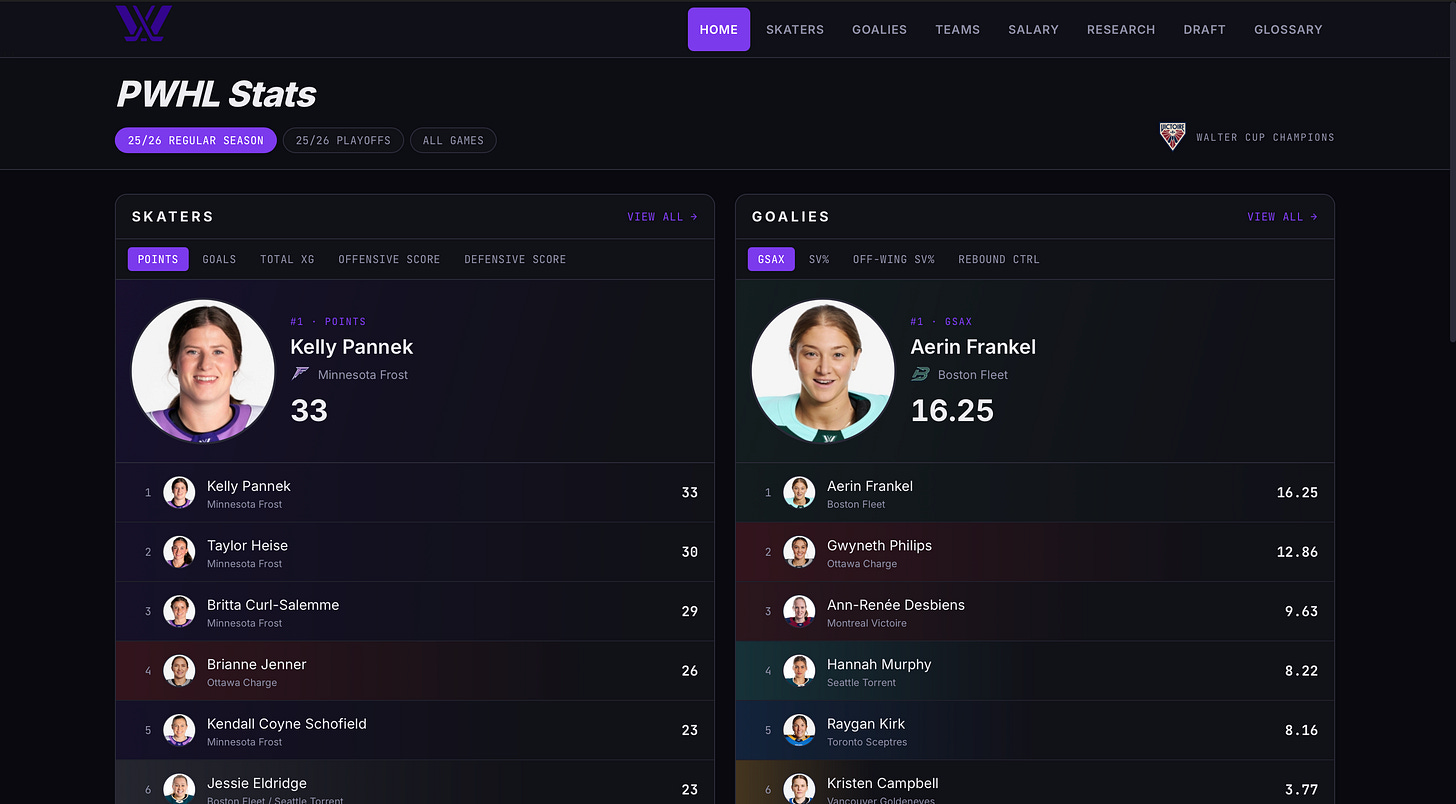
Task: Open the featured Kelly Pannek name heading
Action: point(352,347)
